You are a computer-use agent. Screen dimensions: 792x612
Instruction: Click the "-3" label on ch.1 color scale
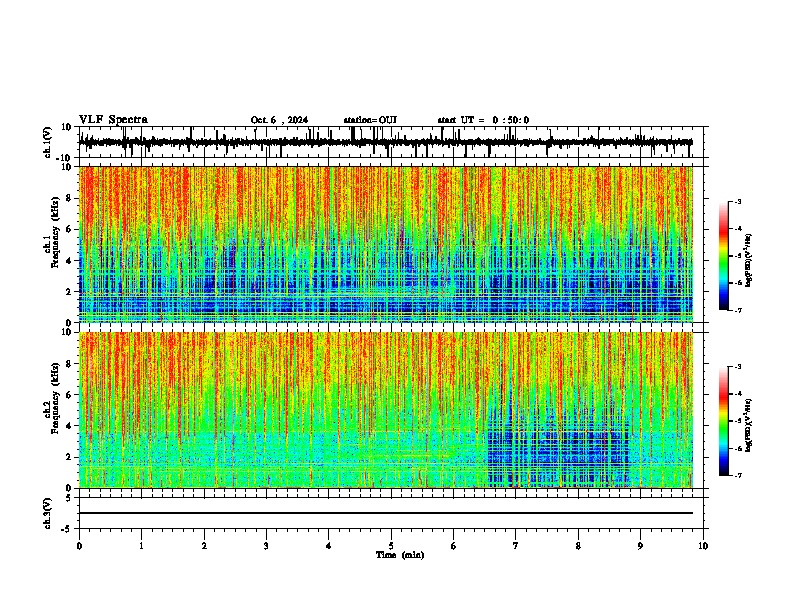(737, 201)
